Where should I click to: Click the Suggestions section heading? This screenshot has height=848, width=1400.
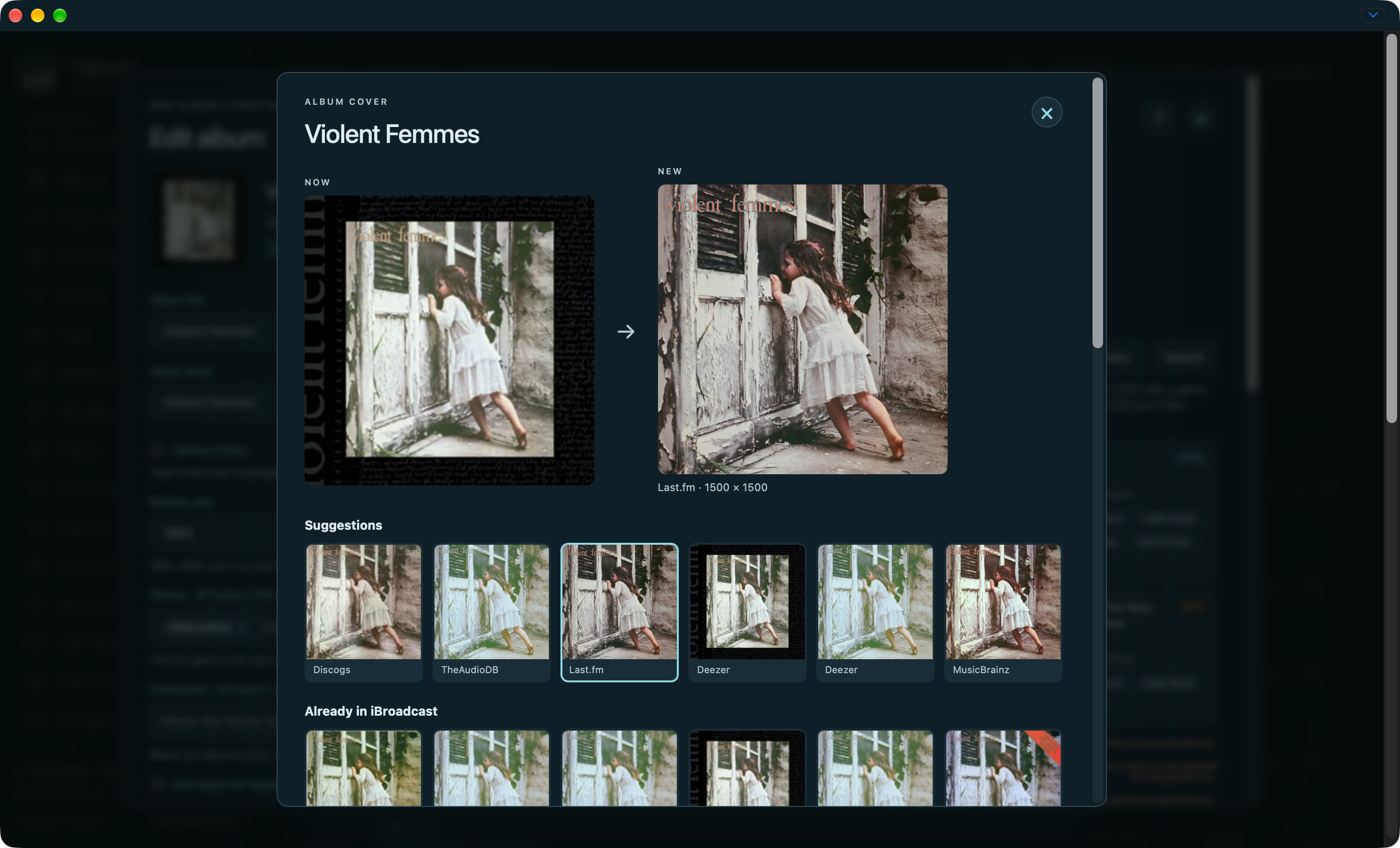pyautogui.click(x=343, y=524)
